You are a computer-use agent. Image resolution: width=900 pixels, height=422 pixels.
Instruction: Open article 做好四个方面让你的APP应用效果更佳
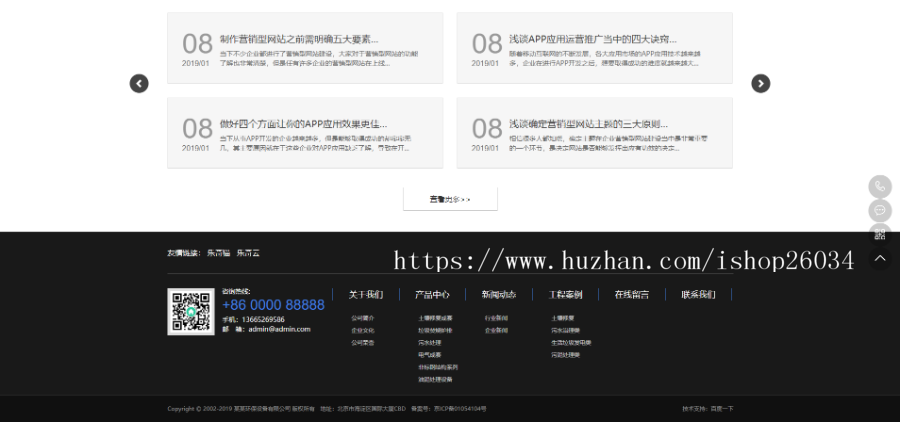click(x=304, y=124)
